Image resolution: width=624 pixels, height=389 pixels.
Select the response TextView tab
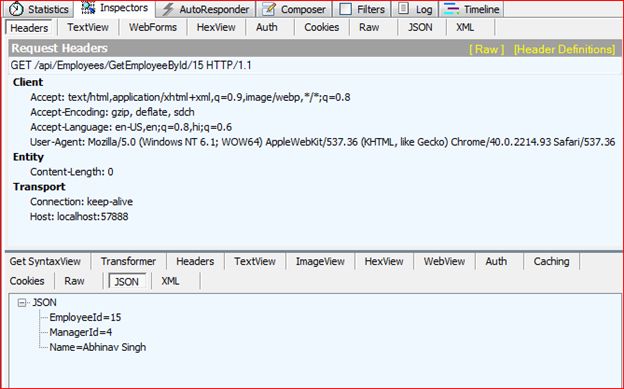(x=255, y=262)
